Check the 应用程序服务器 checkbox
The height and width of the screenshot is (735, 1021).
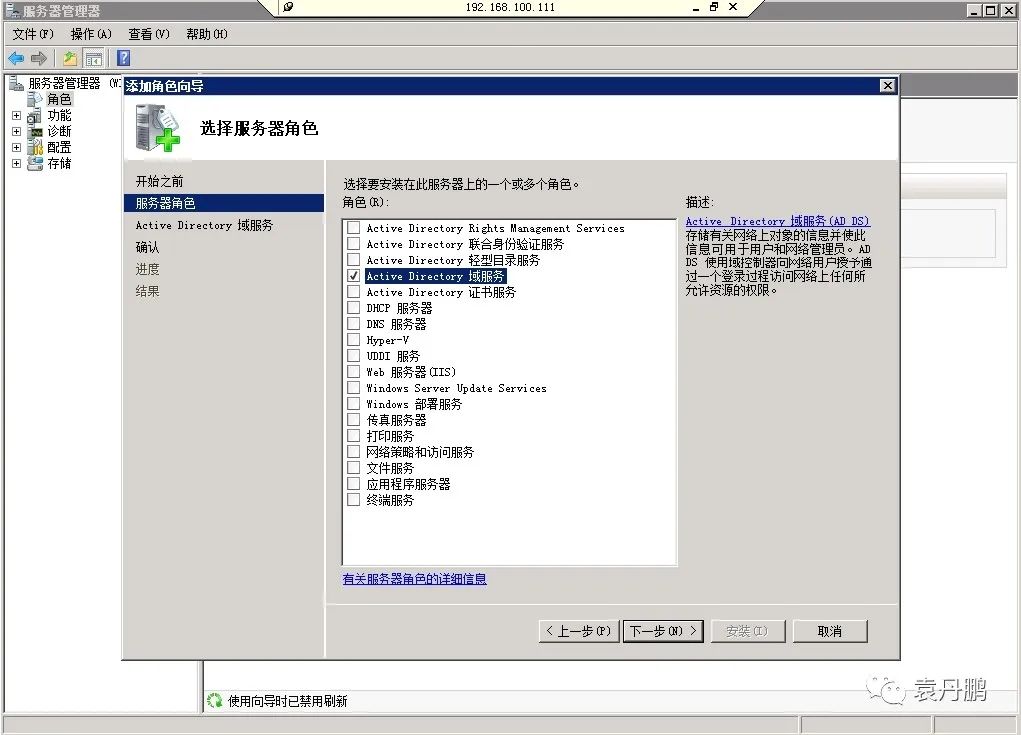(x=354, y=484)
